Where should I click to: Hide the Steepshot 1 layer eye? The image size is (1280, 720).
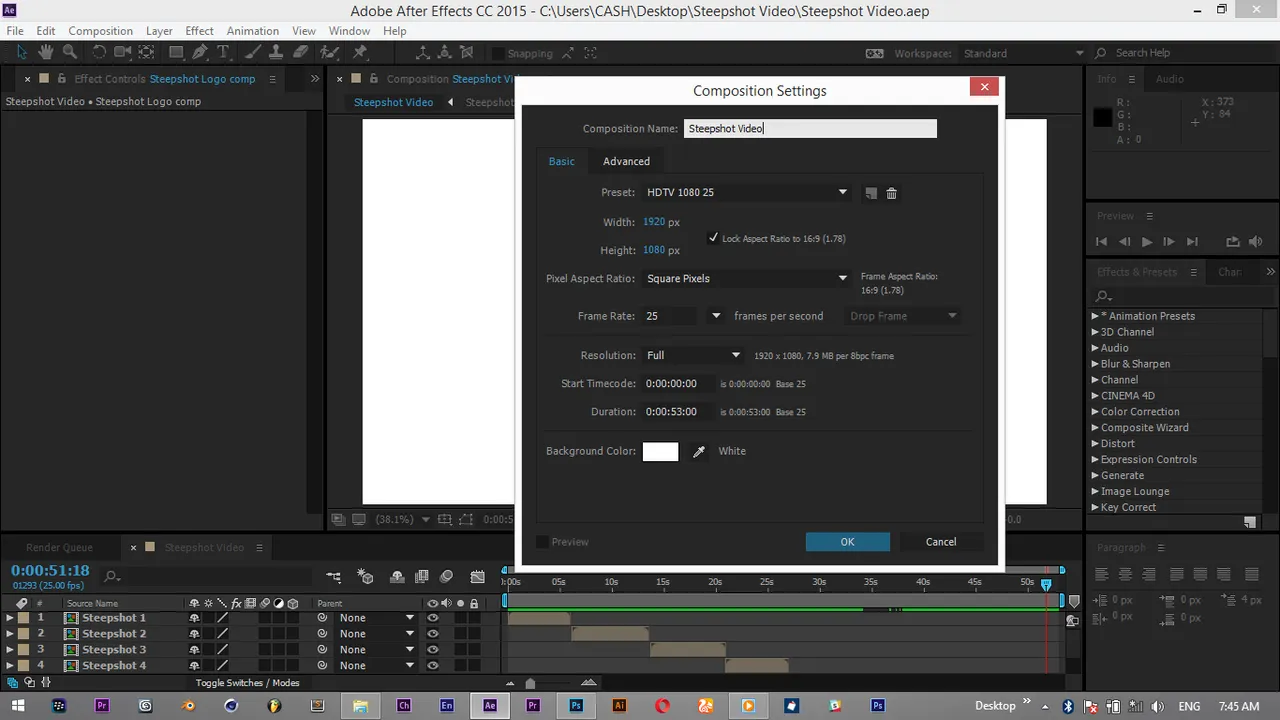point(433,618)
